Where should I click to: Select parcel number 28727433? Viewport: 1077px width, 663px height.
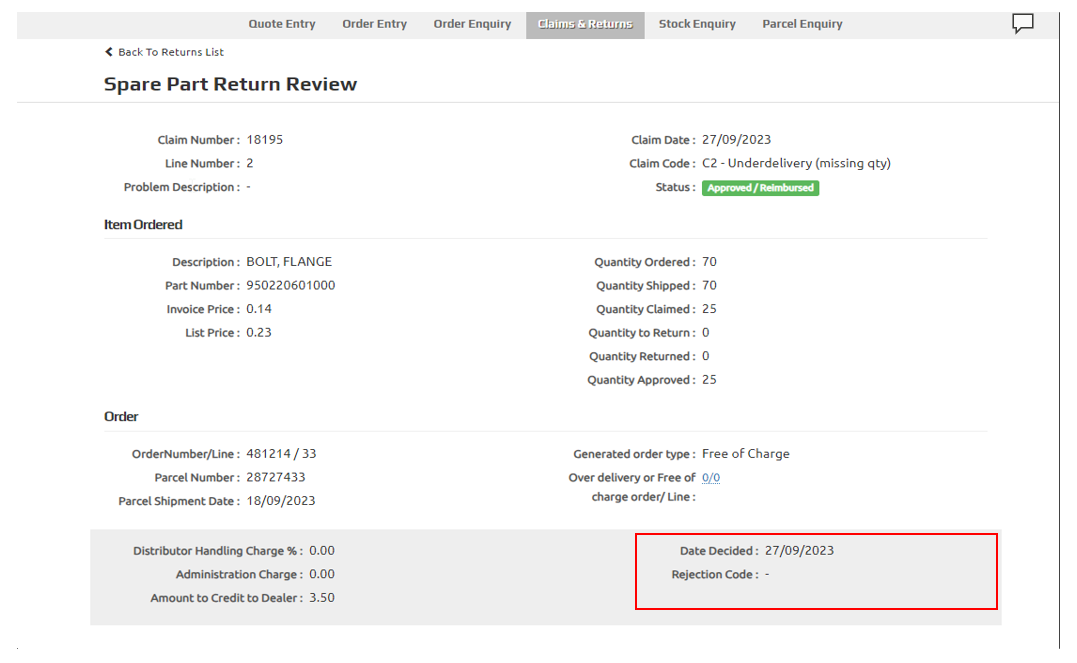276,477
